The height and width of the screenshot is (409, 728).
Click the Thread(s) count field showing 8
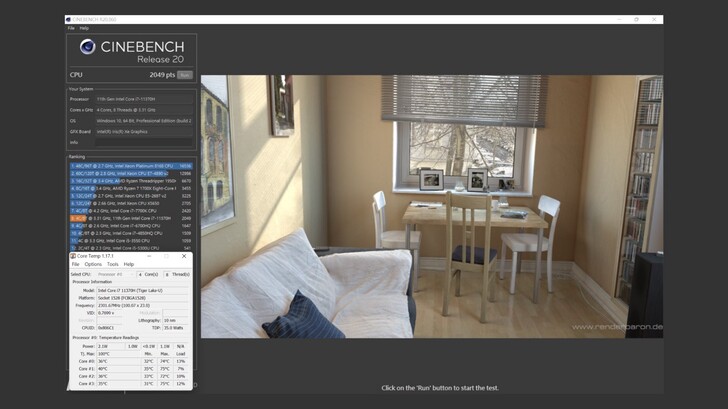click(167, 274)
